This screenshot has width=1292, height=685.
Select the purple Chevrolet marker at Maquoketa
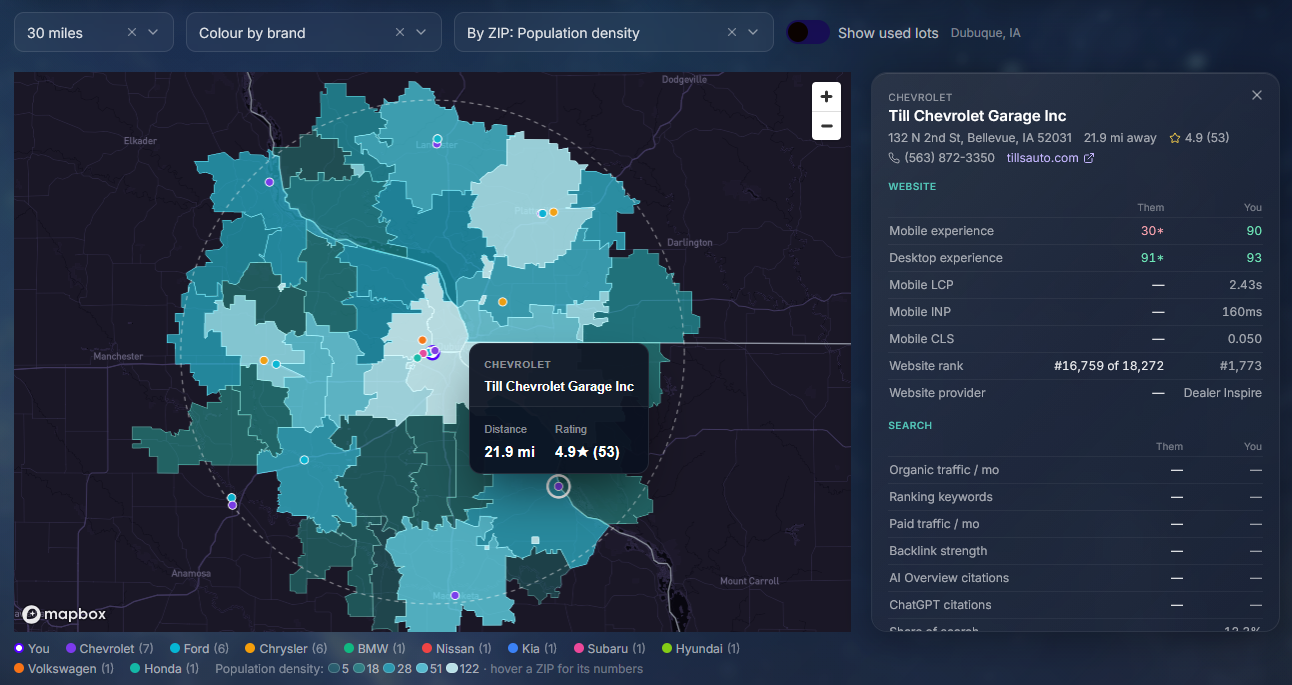click(455, 595)
